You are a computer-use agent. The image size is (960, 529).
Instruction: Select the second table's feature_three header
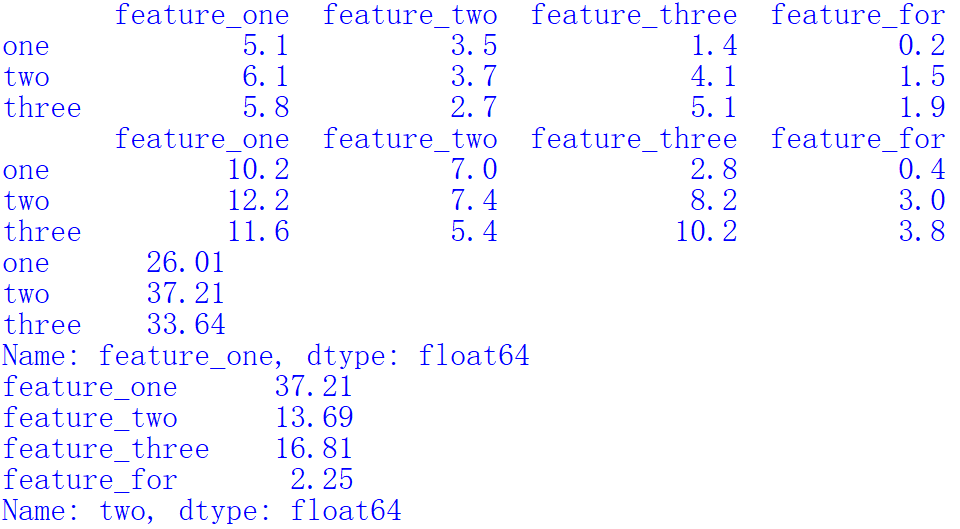tap(634, 139)
